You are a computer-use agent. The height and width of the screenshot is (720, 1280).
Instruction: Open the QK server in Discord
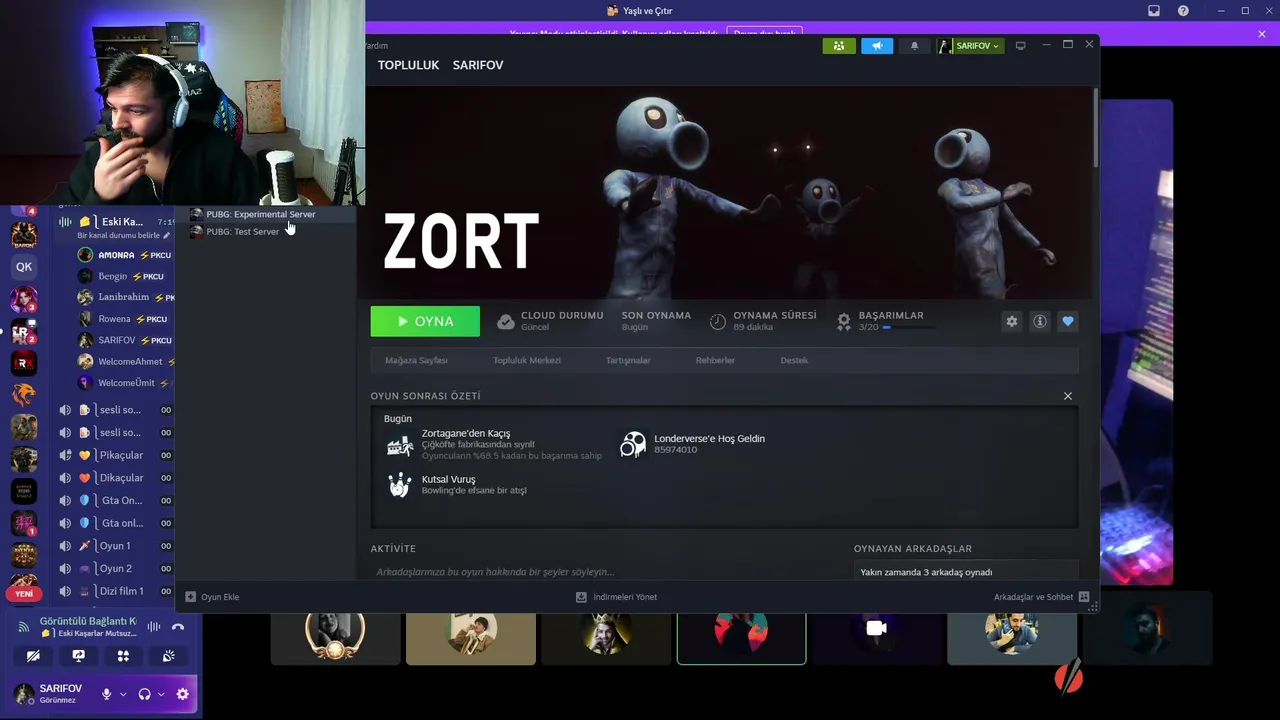pos(24,267)
